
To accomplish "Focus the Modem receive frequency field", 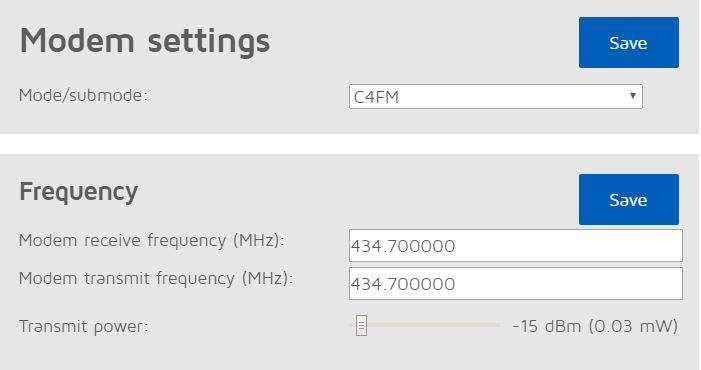I will [515, 246].
